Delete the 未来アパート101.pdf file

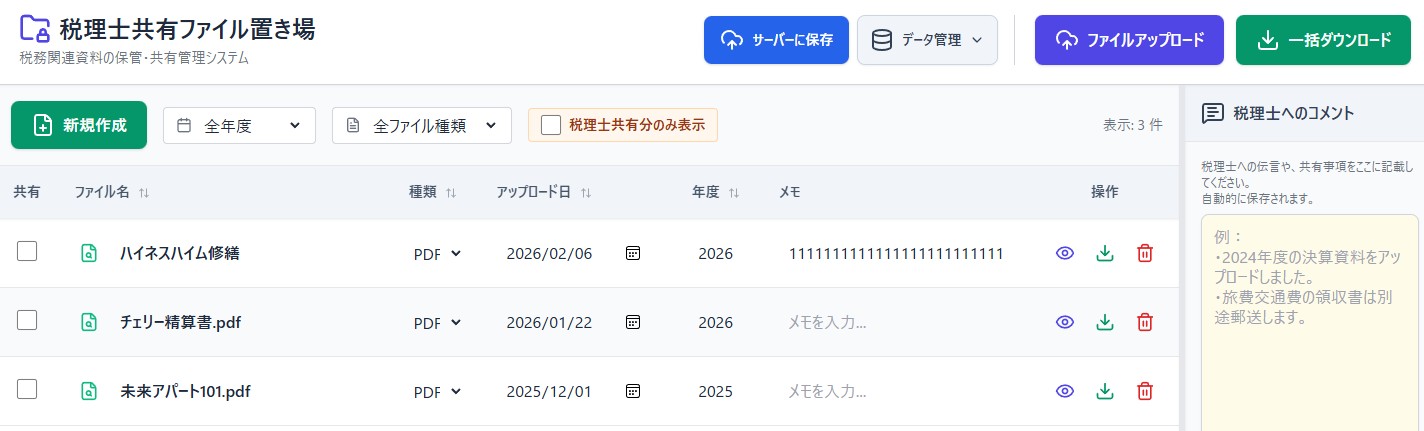click(1145, 391)
